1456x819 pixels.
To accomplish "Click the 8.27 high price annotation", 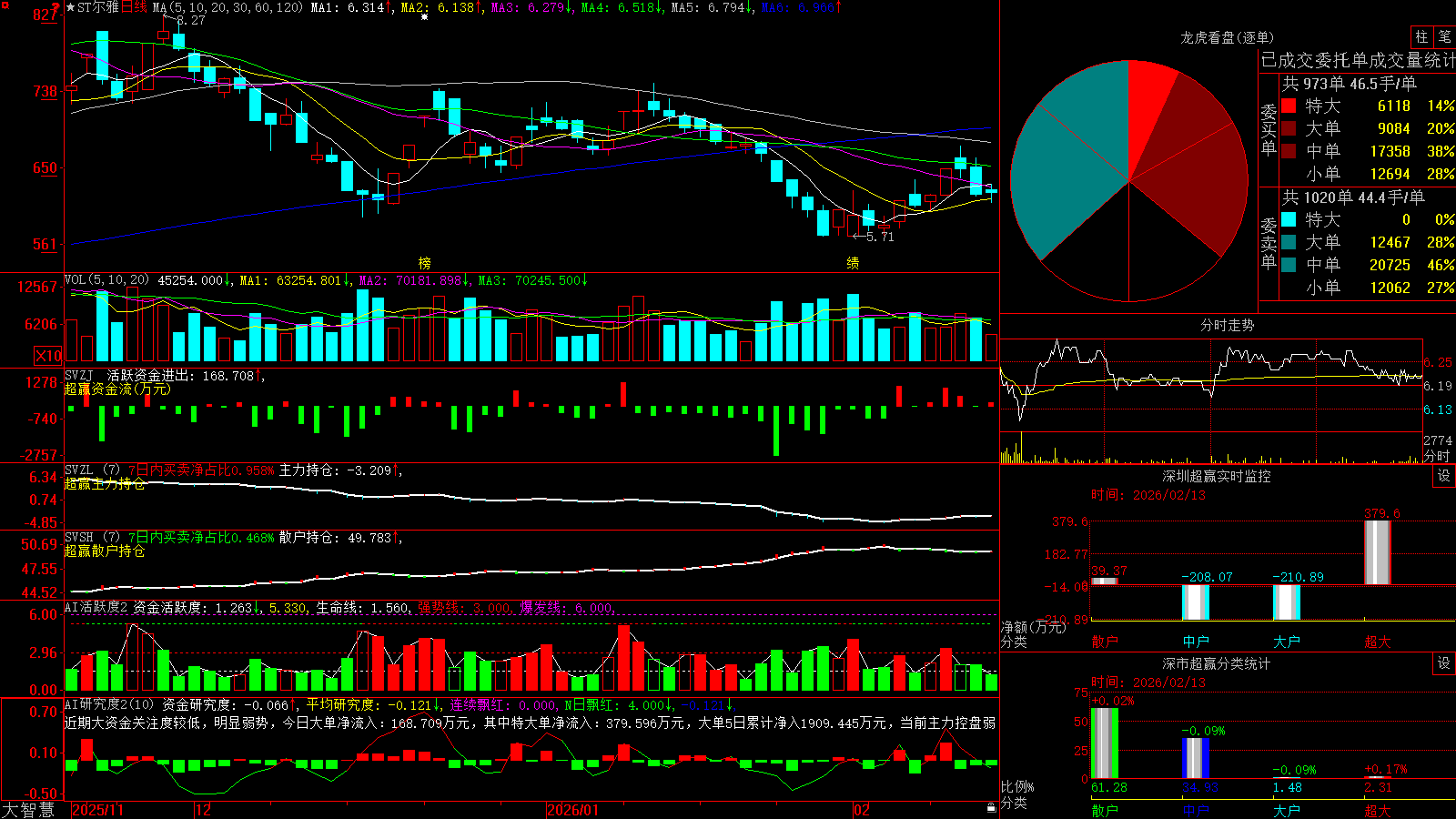I will pyautogui.click(x=190, y=20).
